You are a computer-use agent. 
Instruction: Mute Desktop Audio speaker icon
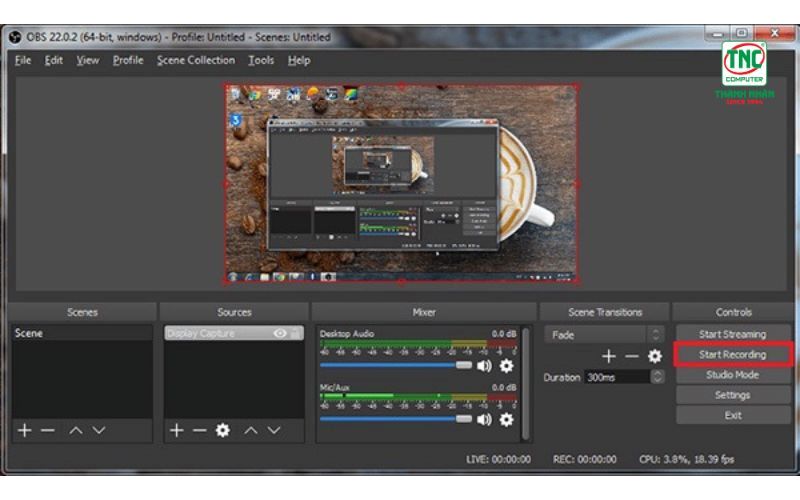(x=484, y=365)
